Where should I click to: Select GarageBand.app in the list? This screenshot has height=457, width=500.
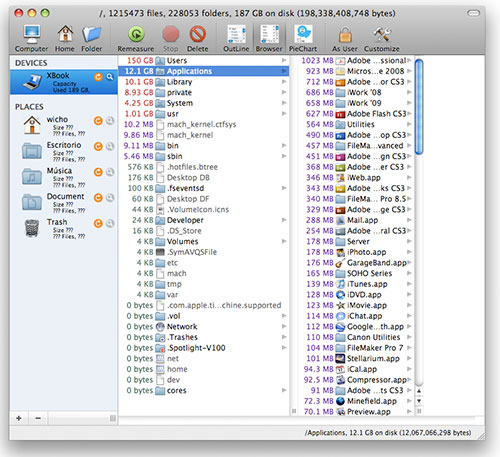click(x=356, y=263)
